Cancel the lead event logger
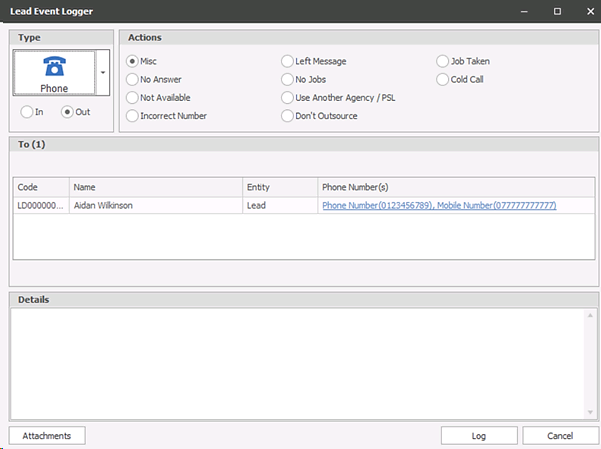601x449 pixels. tap(560, 436)
